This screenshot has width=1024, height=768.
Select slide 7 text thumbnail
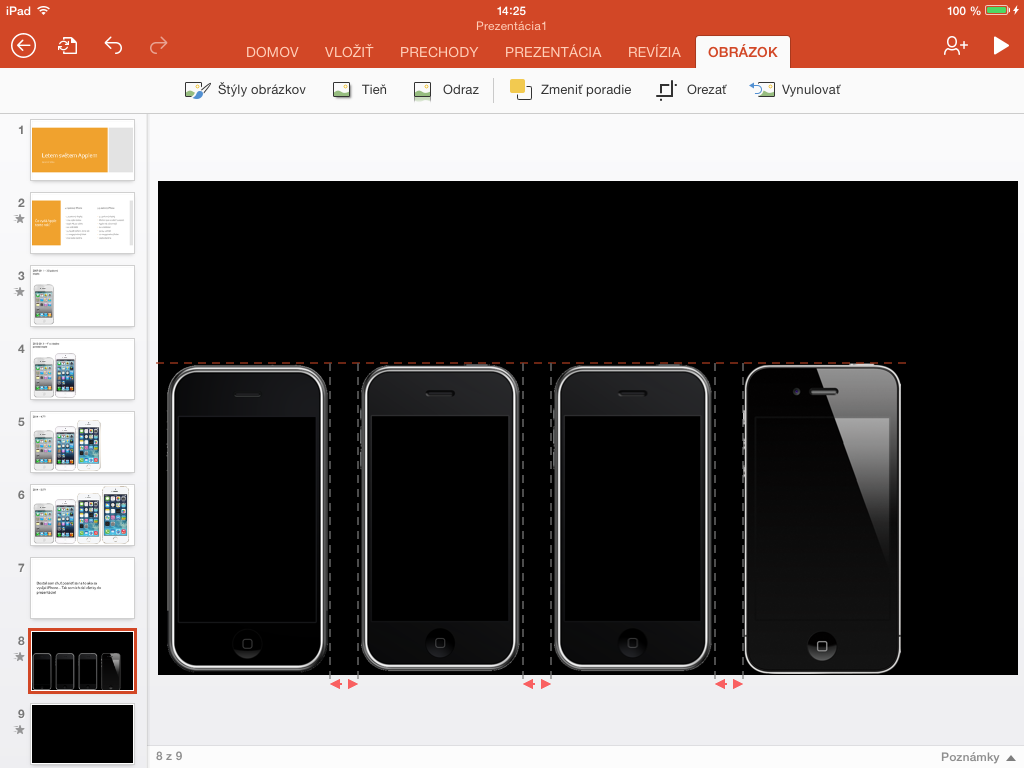click(x=82, y=588)
